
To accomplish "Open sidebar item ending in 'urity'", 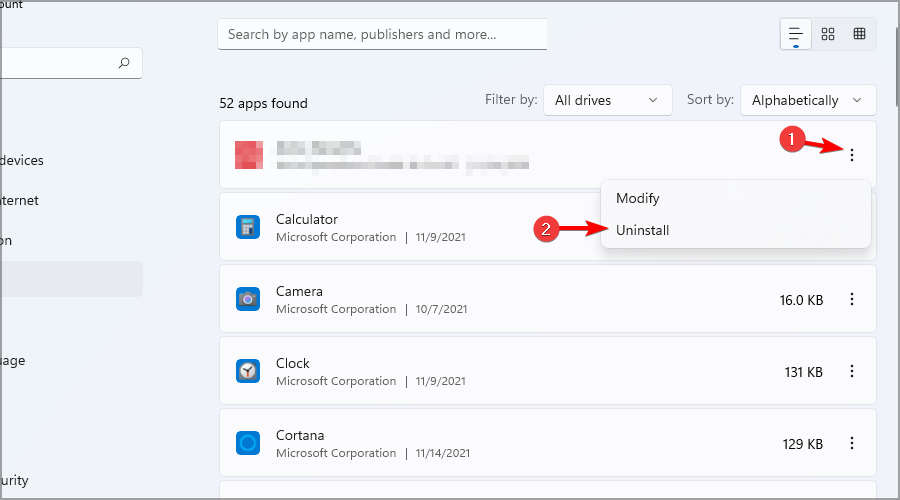I will (14, 480).
